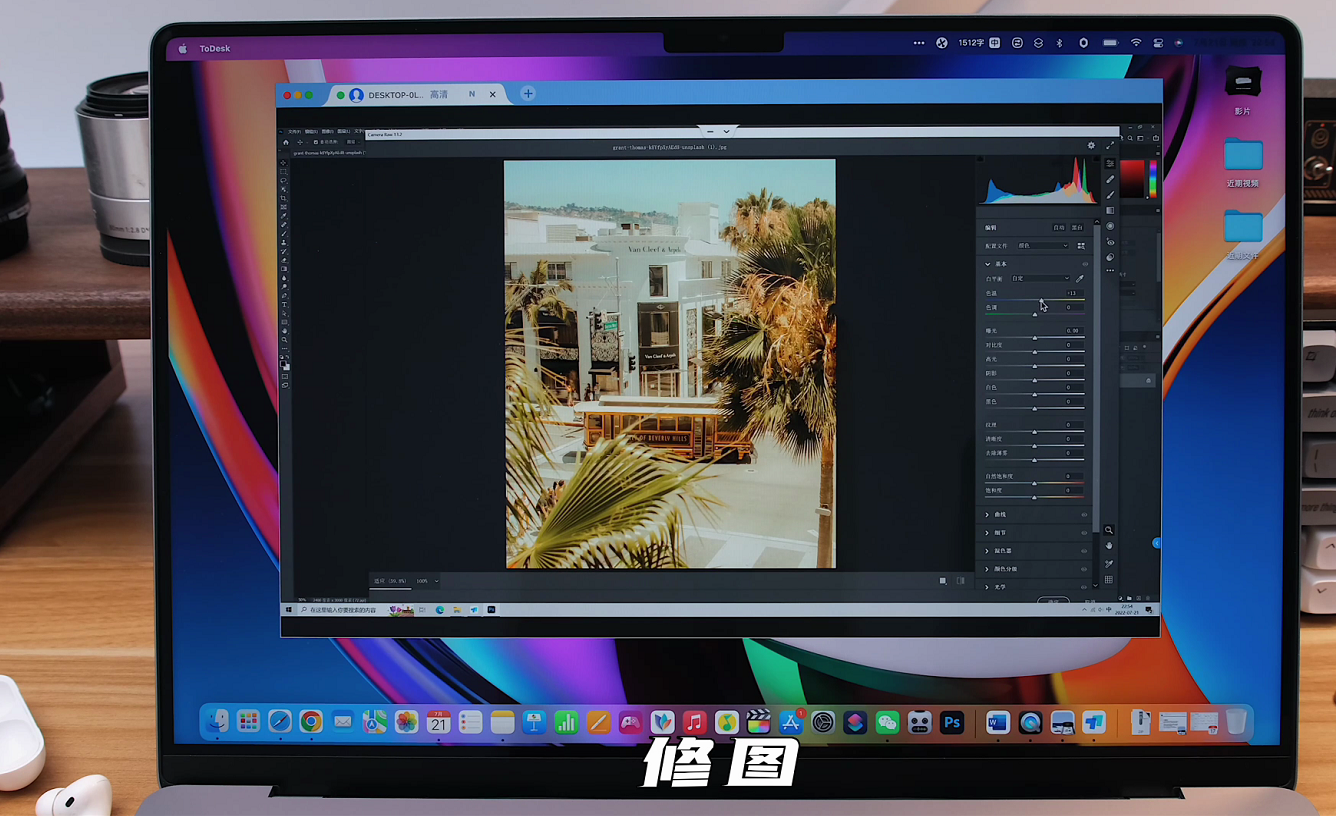Open Photoshop from the macOS Dock
This screenshot has width=1336, height=816.
(x=952, y=722)
